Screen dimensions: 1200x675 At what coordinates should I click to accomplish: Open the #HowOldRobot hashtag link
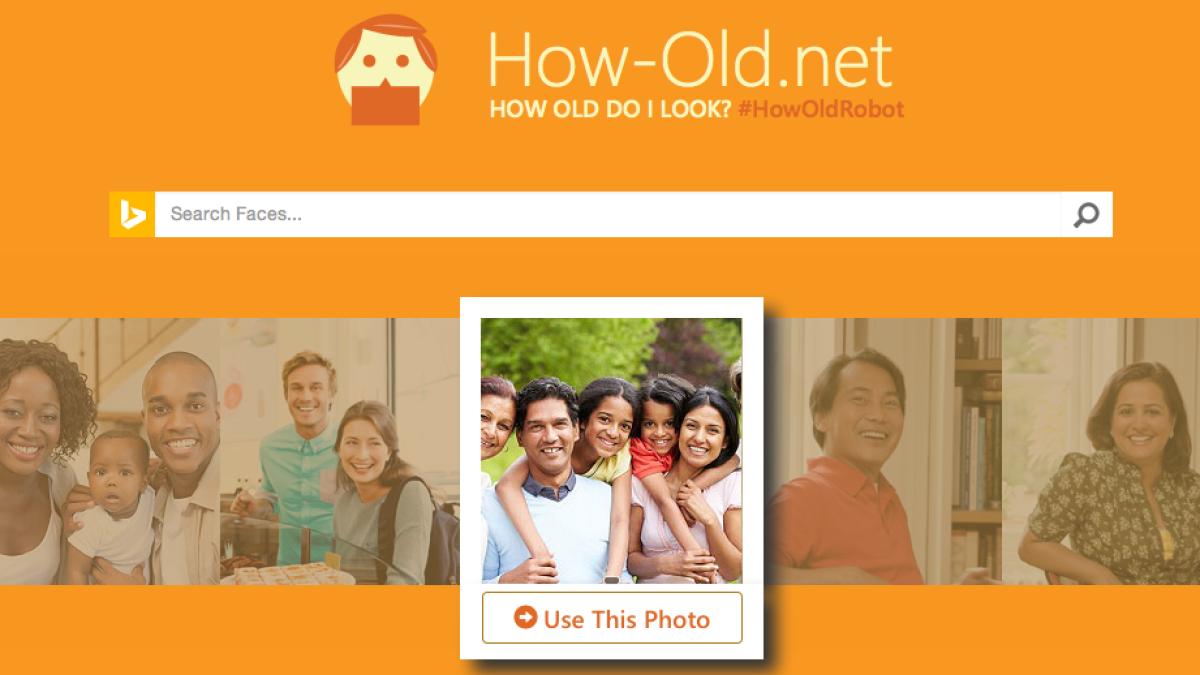point(820,109)
